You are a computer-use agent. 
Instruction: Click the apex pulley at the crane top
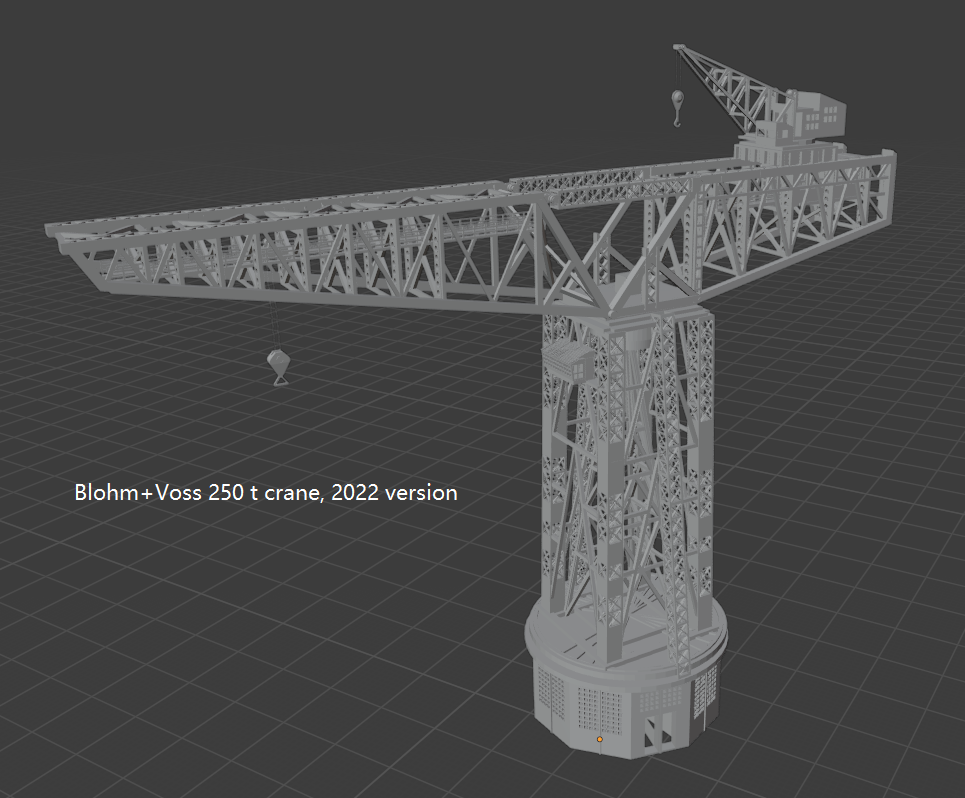pyautogui.click(x=677, y=46)
